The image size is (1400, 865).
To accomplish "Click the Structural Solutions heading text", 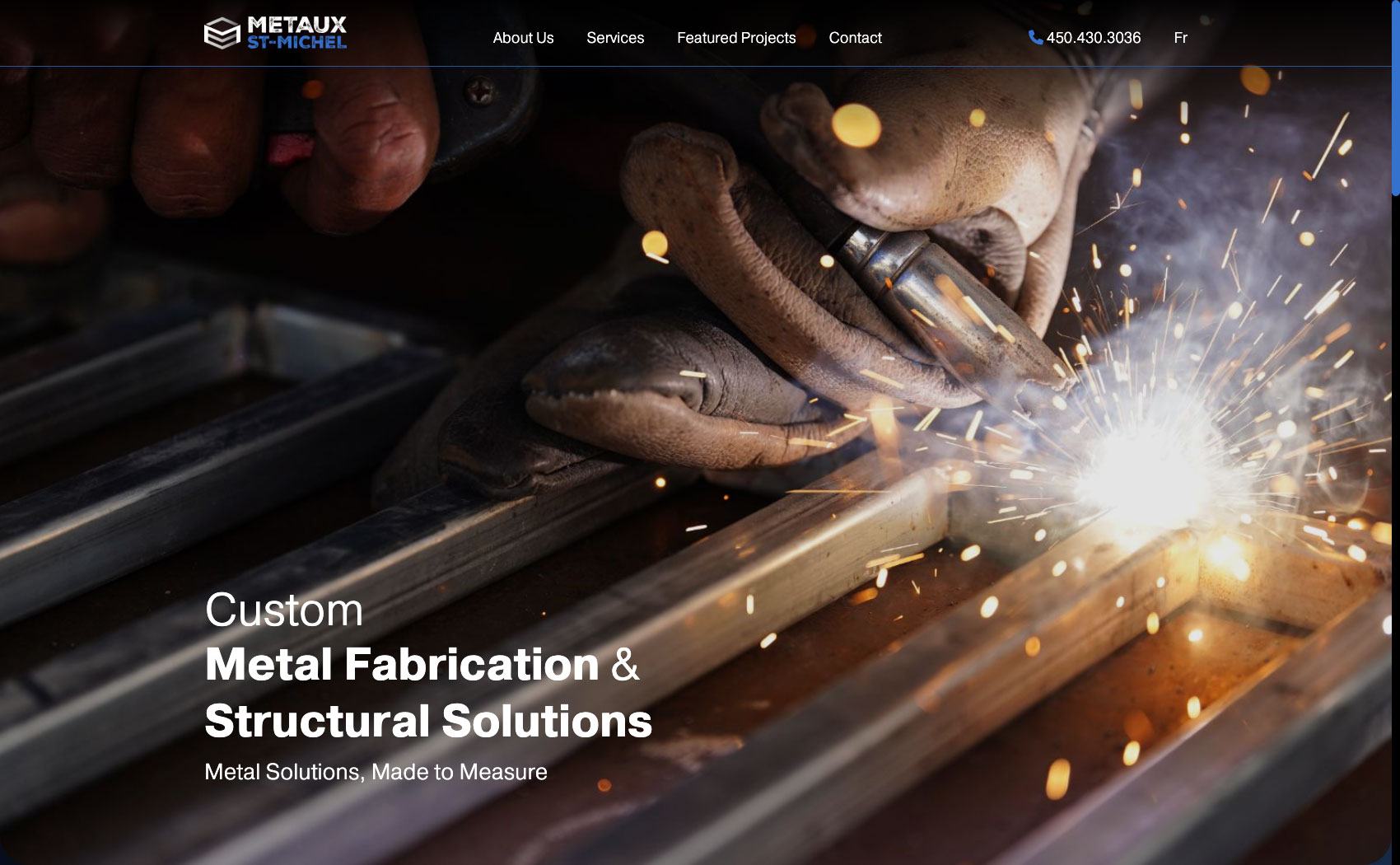I will [x=428, y=721].
